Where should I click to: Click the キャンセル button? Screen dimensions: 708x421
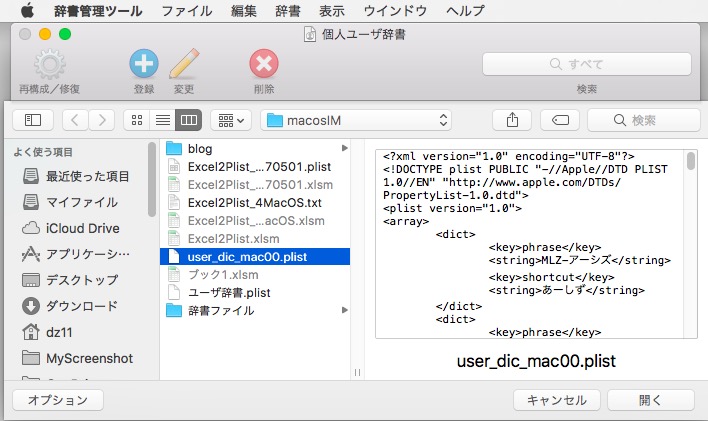coord(556,400)
